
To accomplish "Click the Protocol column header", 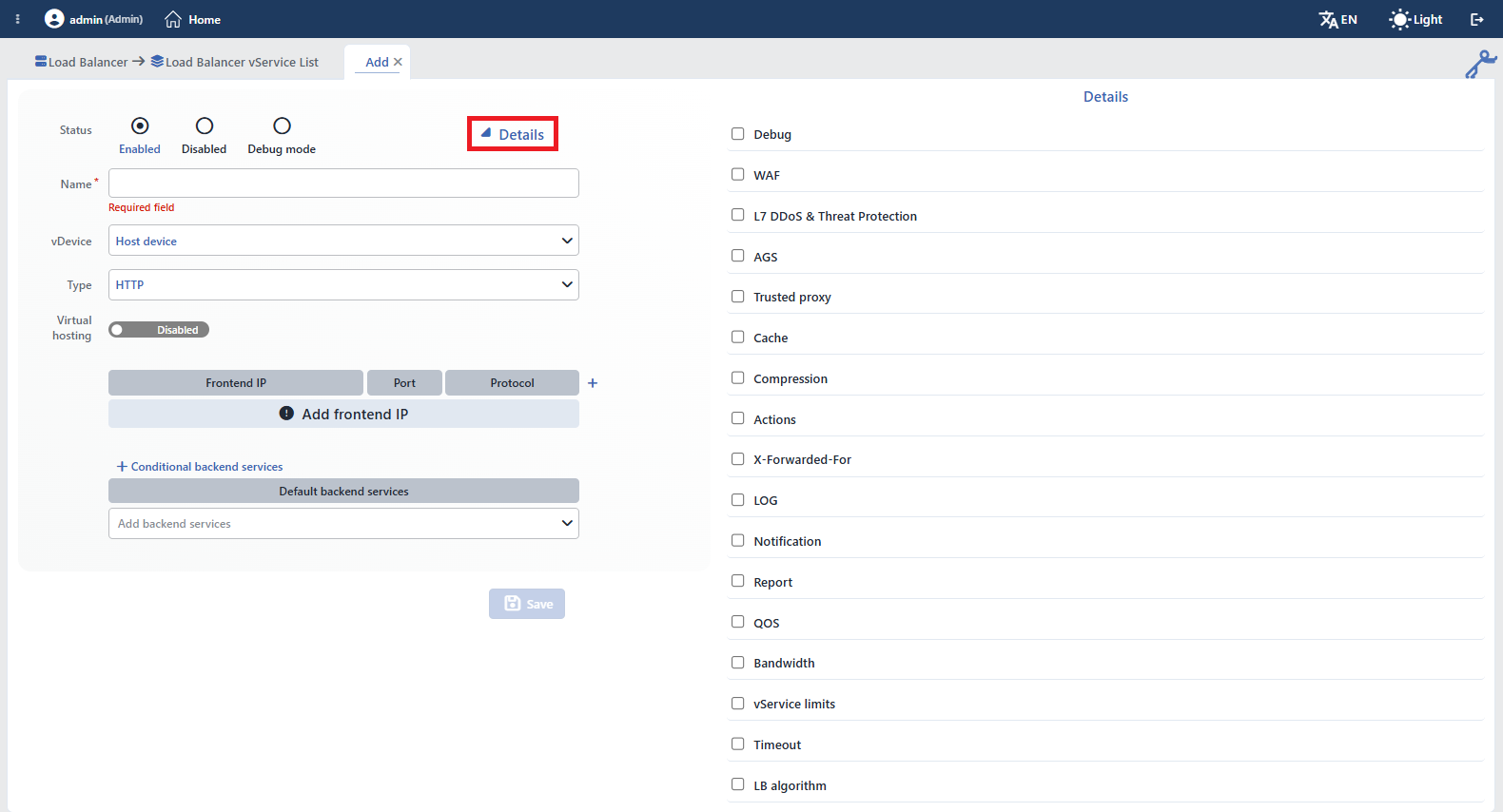I will click(x=512, y=383).
